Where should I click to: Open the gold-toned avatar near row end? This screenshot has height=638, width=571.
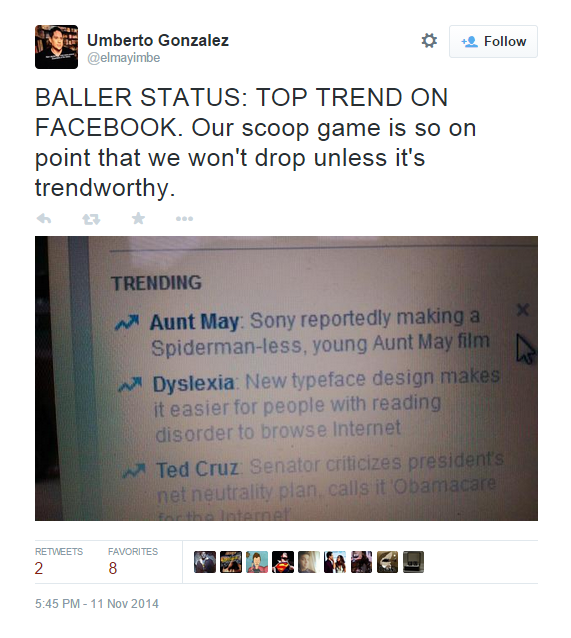387,562
